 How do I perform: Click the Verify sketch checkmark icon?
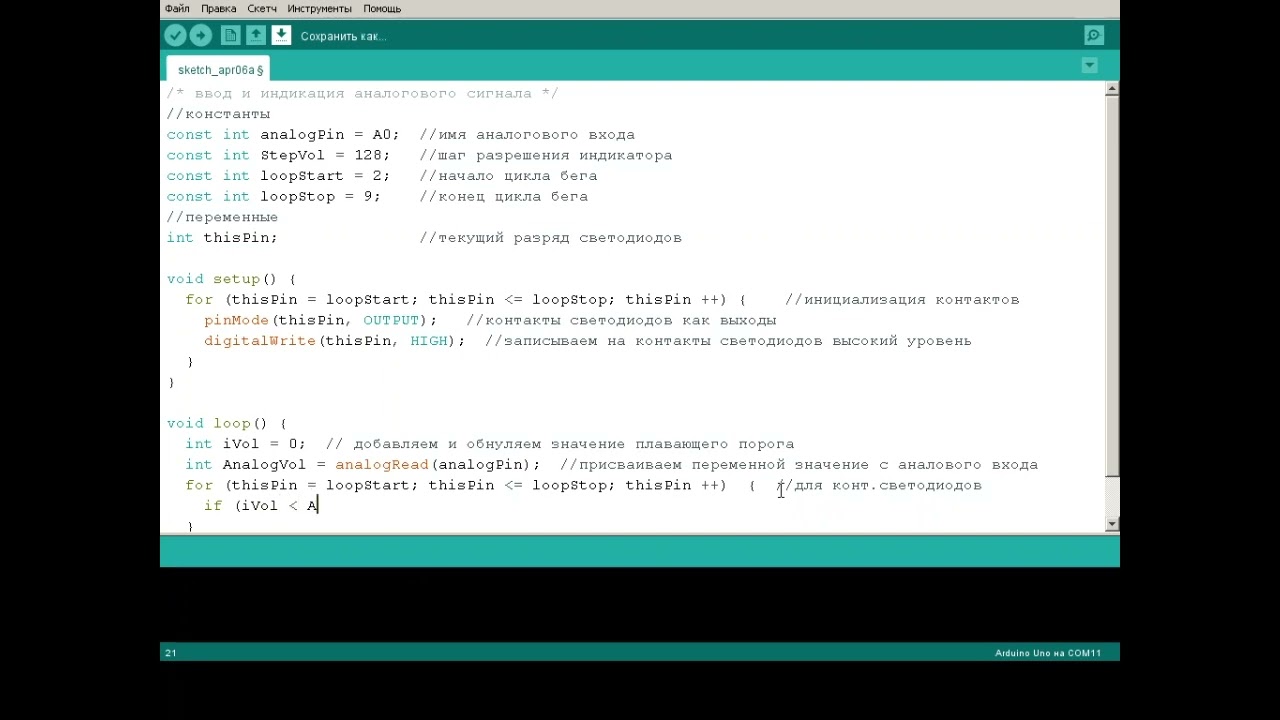pos(175,35)
